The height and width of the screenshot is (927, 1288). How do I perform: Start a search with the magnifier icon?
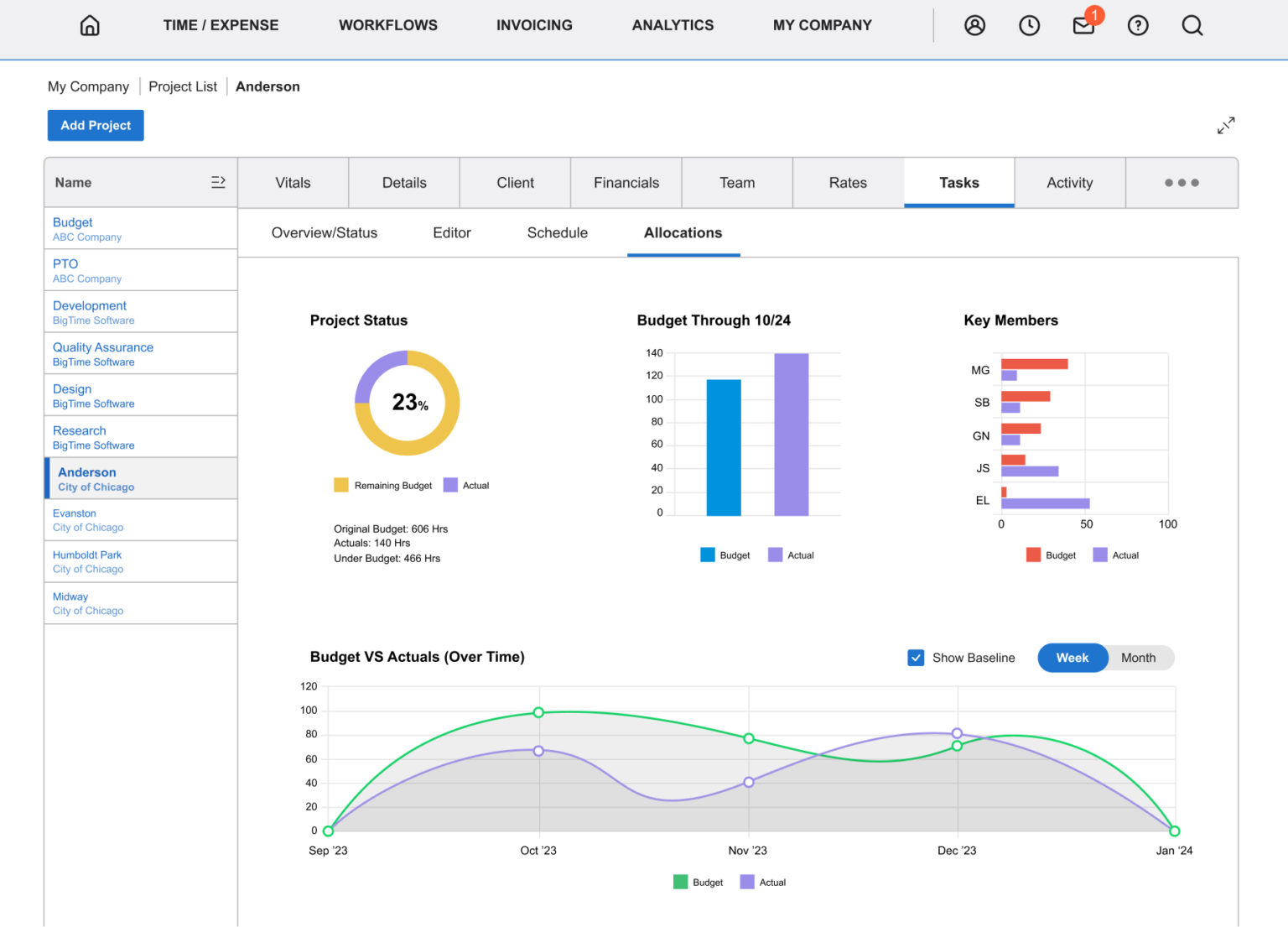click(1192, 25)
